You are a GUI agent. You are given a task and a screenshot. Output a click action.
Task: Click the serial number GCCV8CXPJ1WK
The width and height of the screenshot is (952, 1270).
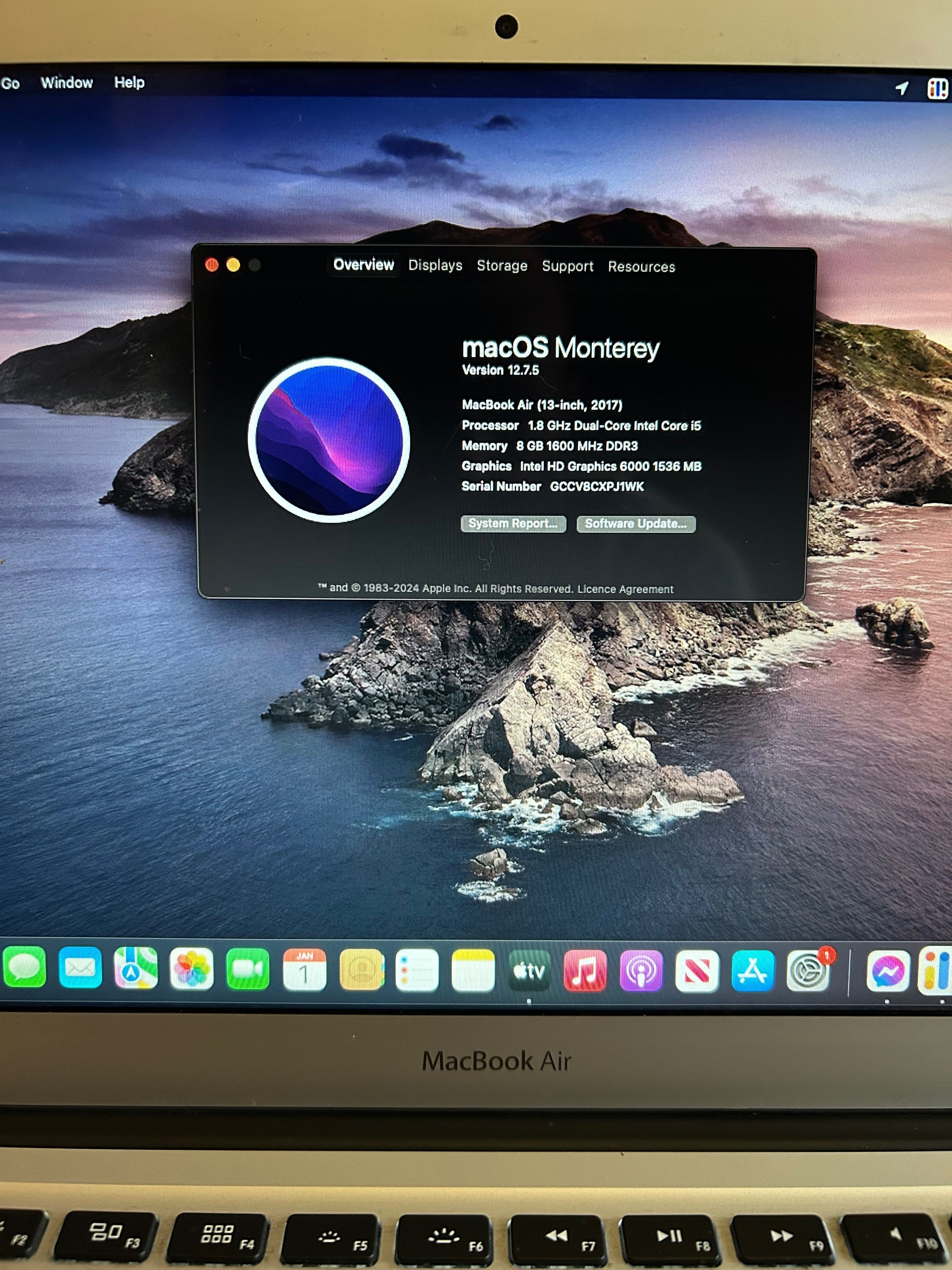click(597, 487)
